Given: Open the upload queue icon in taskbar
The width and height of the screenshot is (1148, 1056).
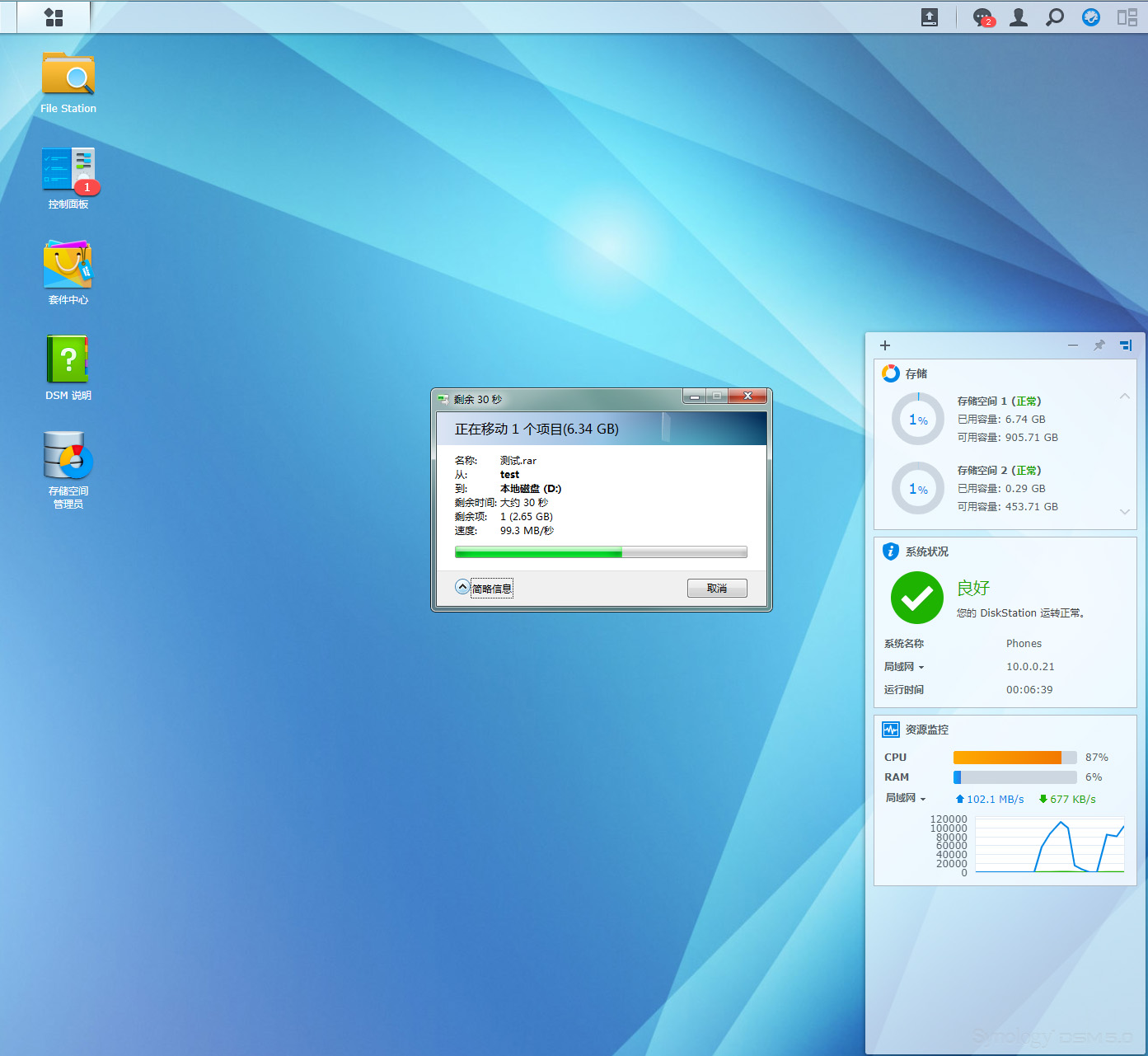Looking at the screenshot, I should coord(930,17).
